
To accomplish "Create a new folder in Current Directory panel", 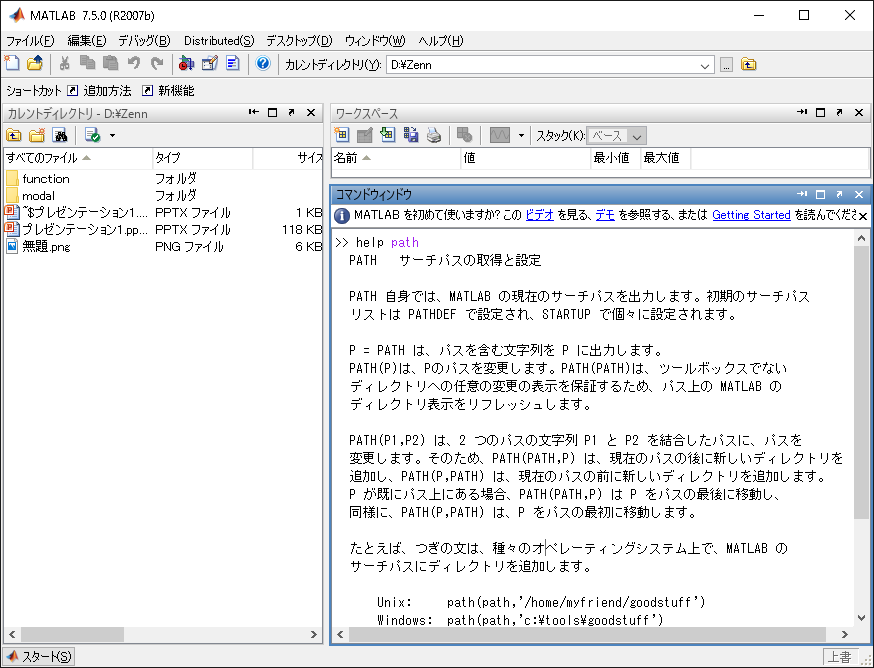I will (37, 135).
